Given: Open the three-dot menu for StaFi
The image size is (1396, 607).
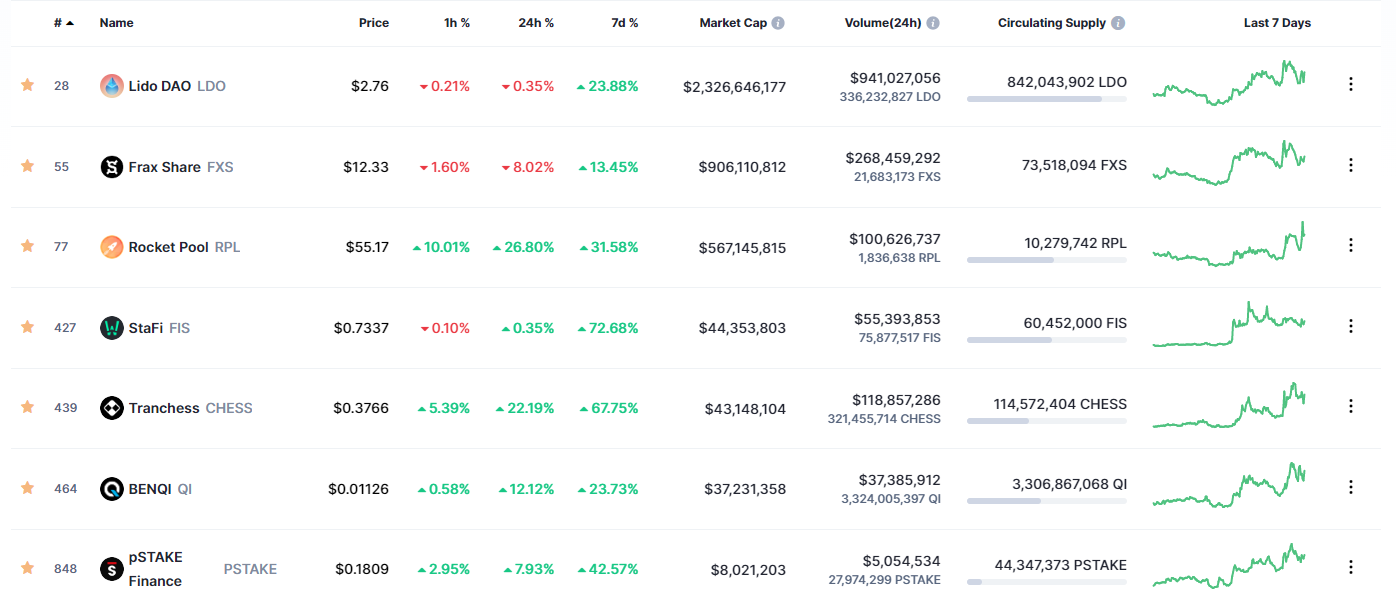Looking at the screenshot, I should click(x=1351, y=326).
